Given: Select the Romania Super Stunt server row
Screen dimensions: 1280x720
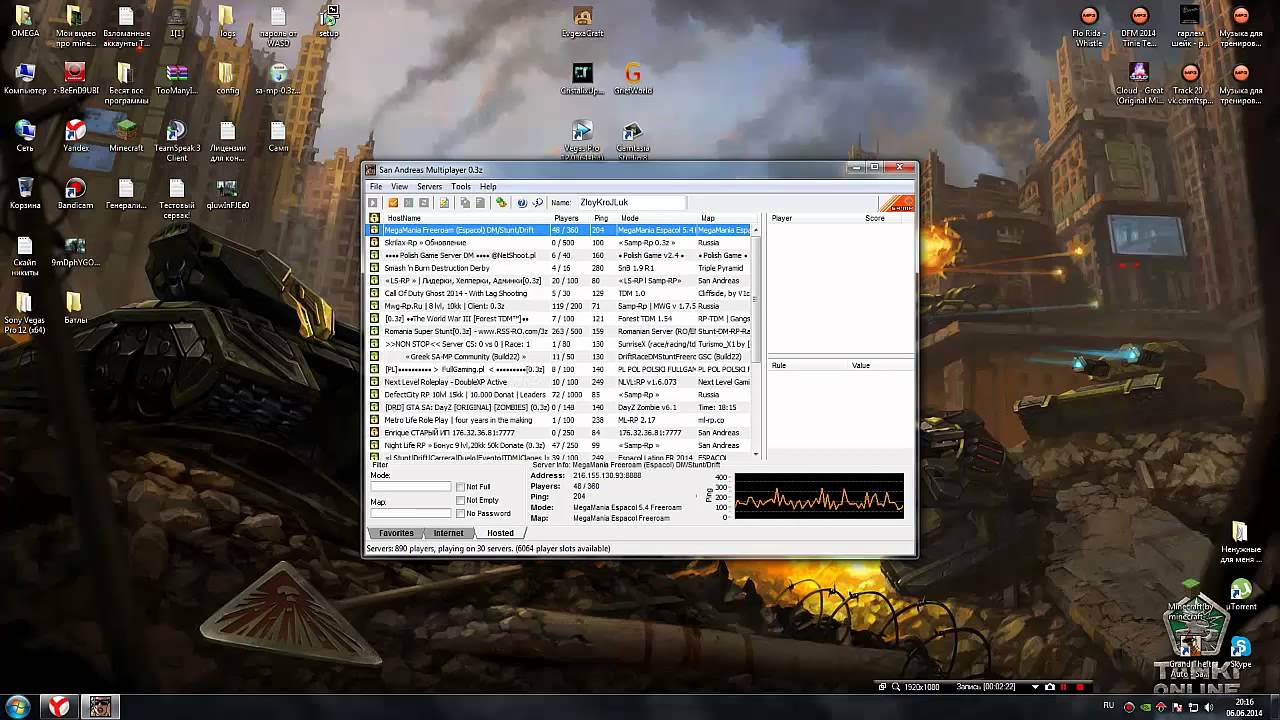Looking at the screenshot, I should click(560, 331).
